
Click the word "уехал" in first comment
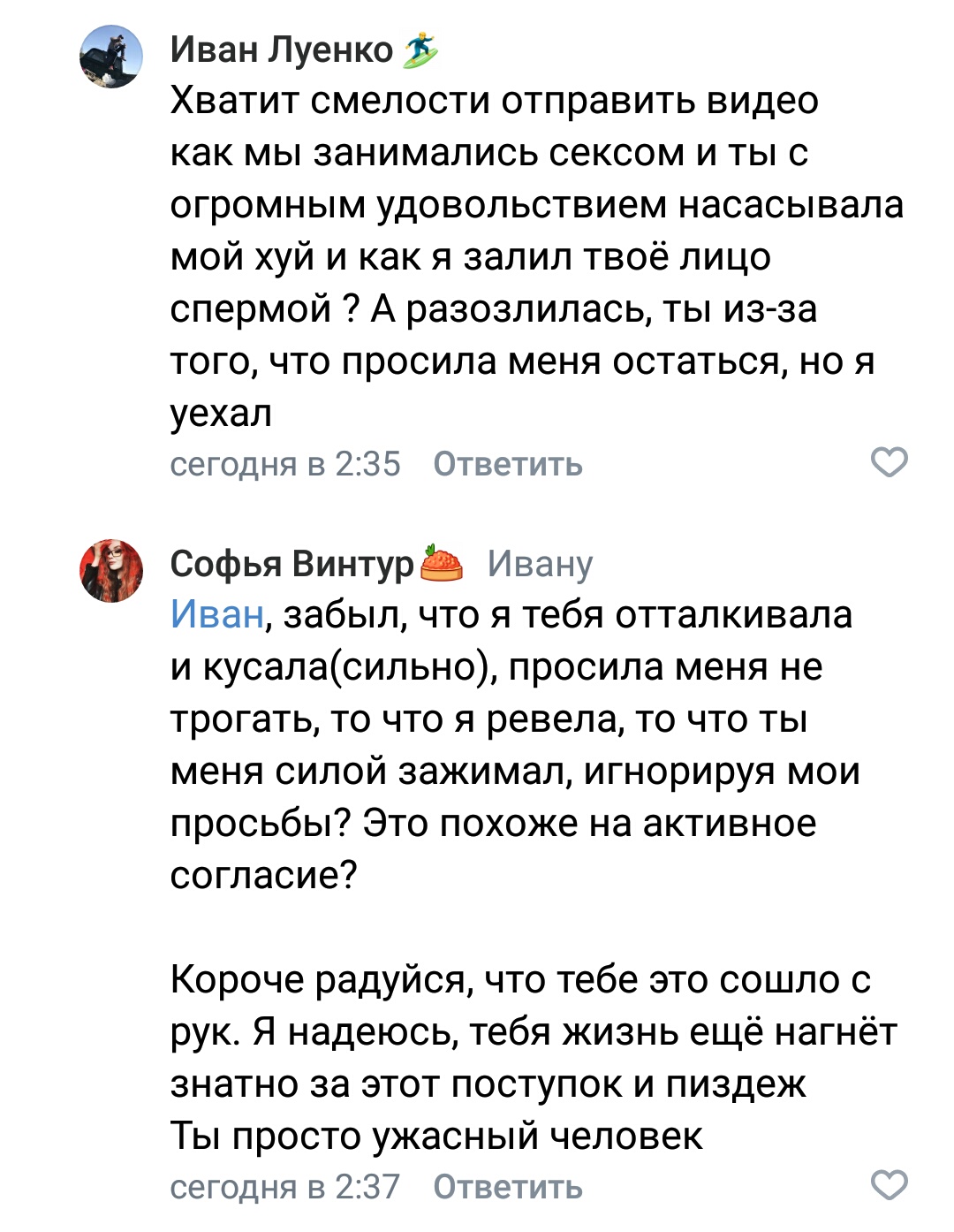[x=221, y=413]
